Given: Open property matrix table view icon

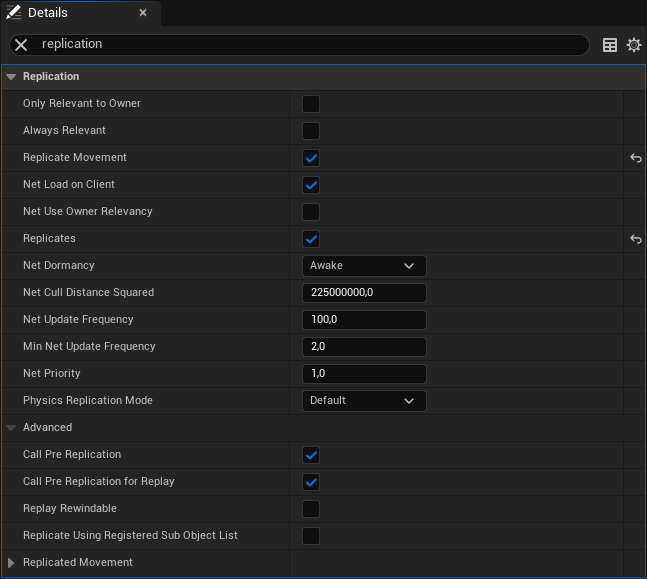Looking at the screenshot, I should tap(609, 45).
